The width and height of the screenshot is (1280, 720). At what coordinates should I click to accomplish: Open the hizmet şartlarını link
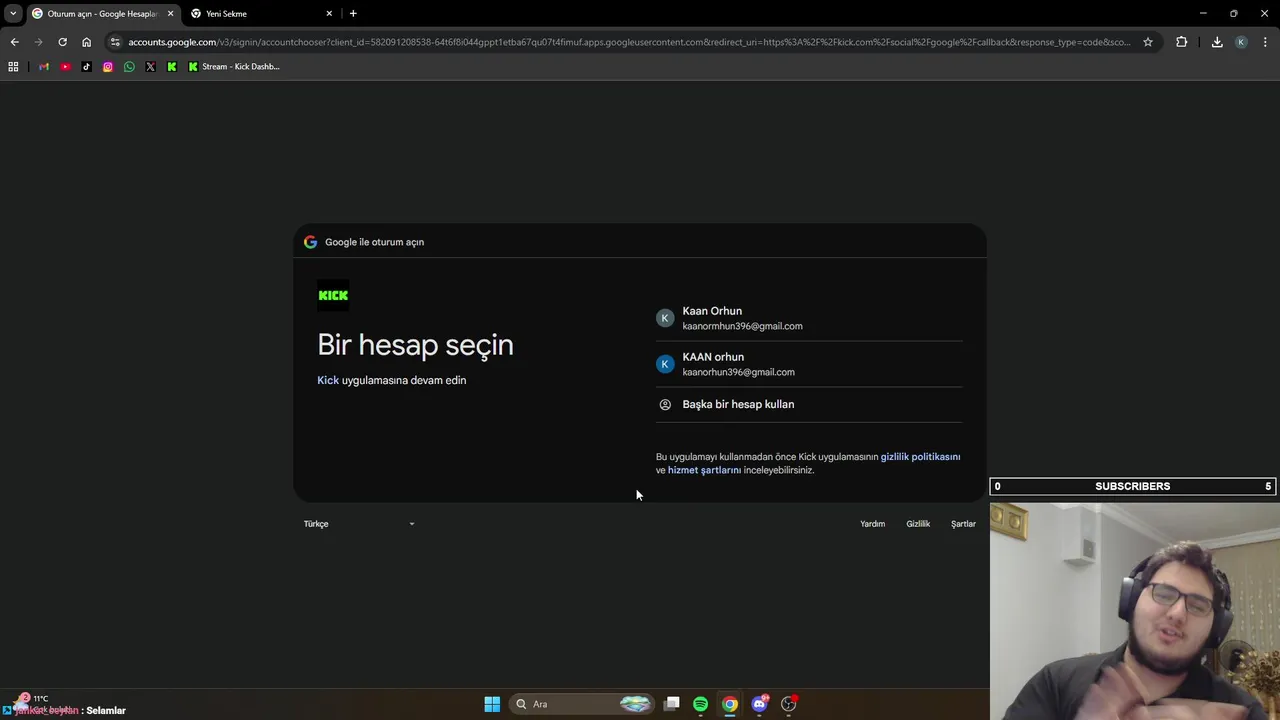pos(704,470)
